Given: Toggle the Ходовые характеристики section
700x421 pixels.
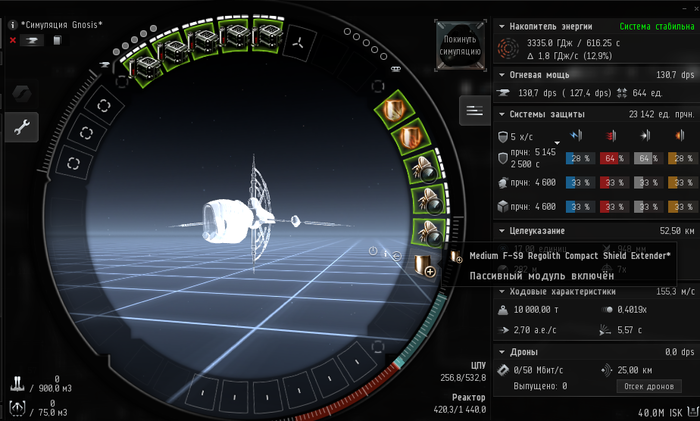Looking at the screenshot, I should tap(501, 291).
